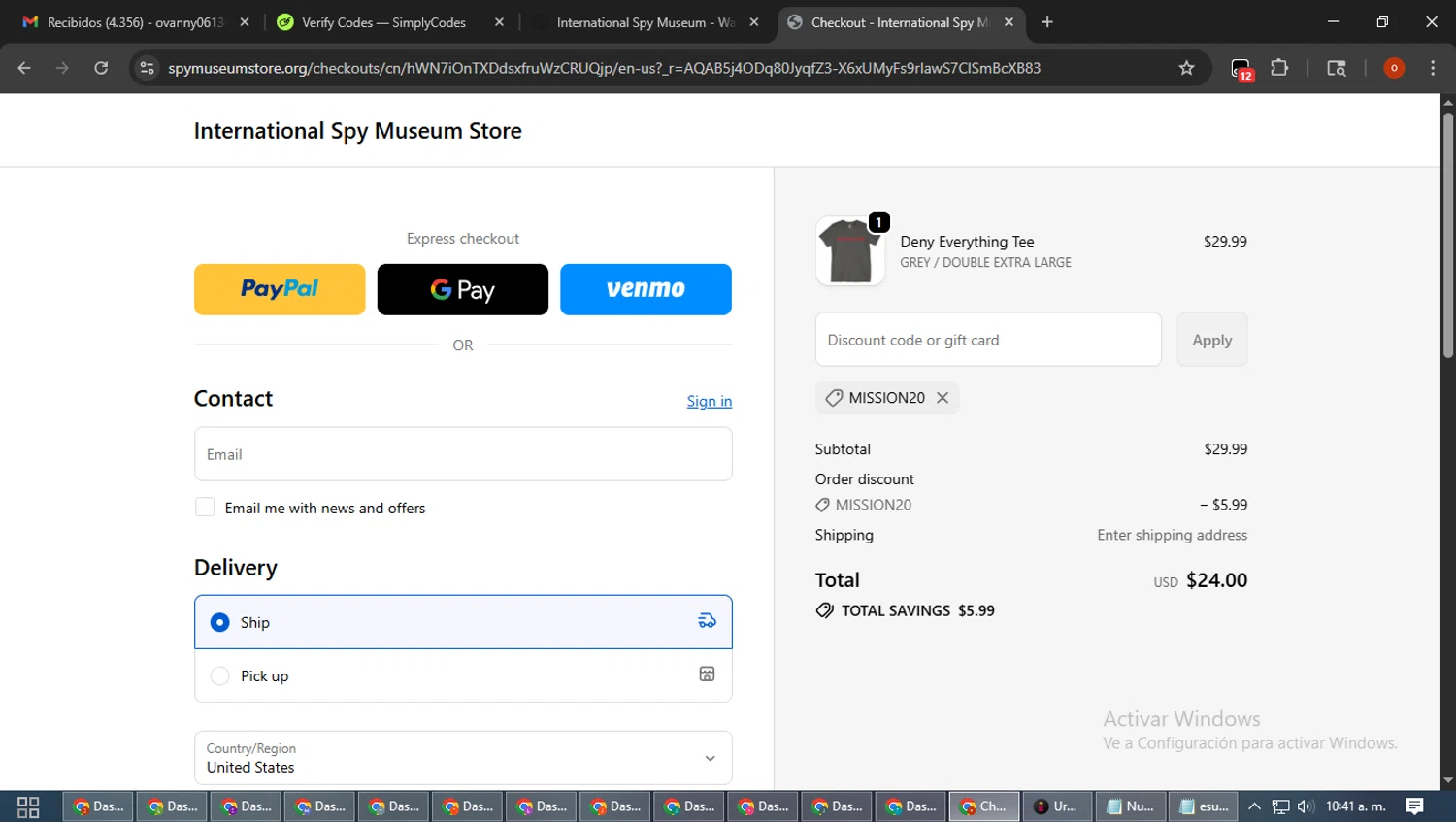Focus the Discount code or gift card field

pyautogui.click(x=988, y=340)
